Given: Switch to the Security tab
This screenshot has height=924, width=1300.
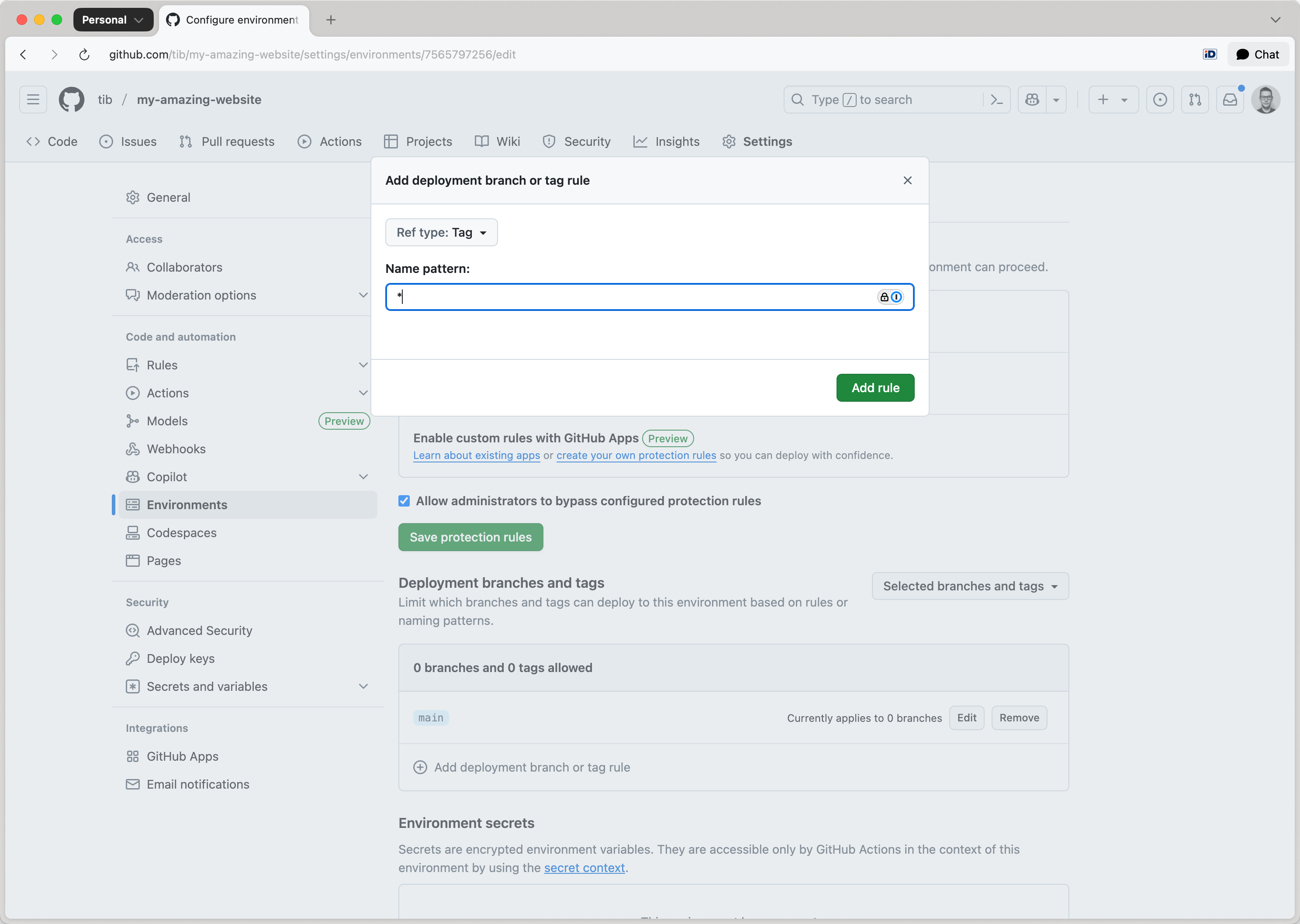Looking at the screenshot, I should coord(576,141).
